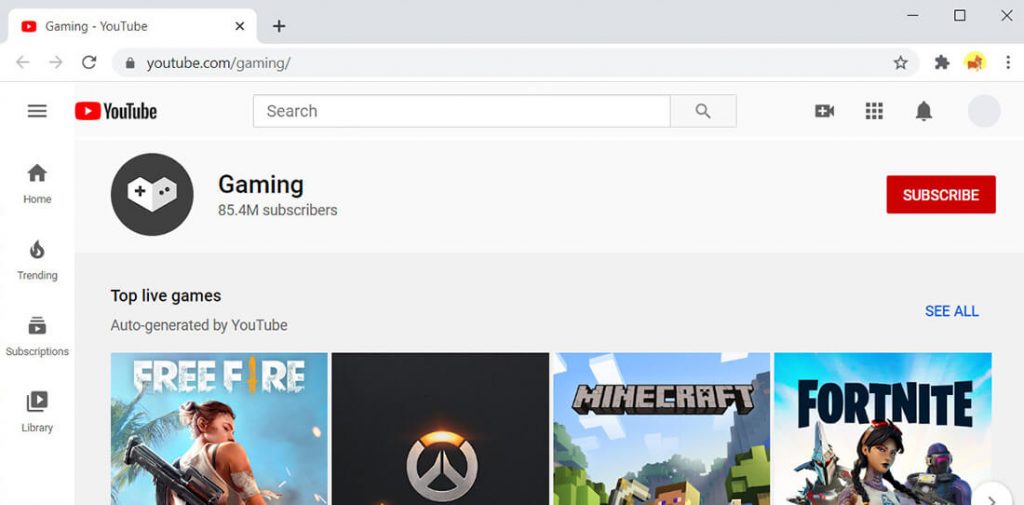Viewport: 1024px width, 505px height.
Task: Click the address bar URL
Action: click(x=218, y=63)
